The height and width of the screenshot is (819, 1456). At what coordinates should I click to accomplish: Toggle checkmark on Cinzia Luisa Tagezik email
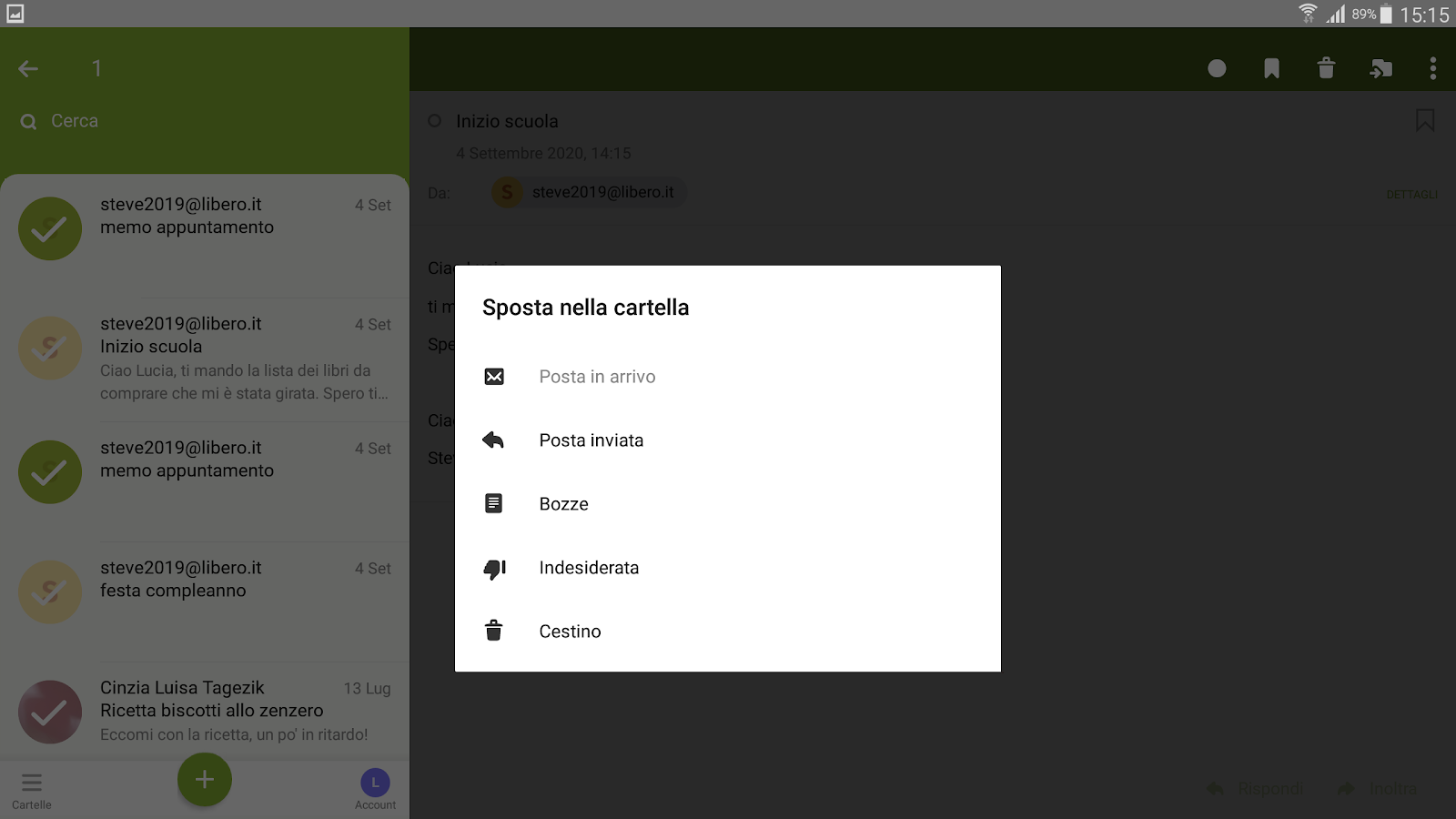[50, 713]
